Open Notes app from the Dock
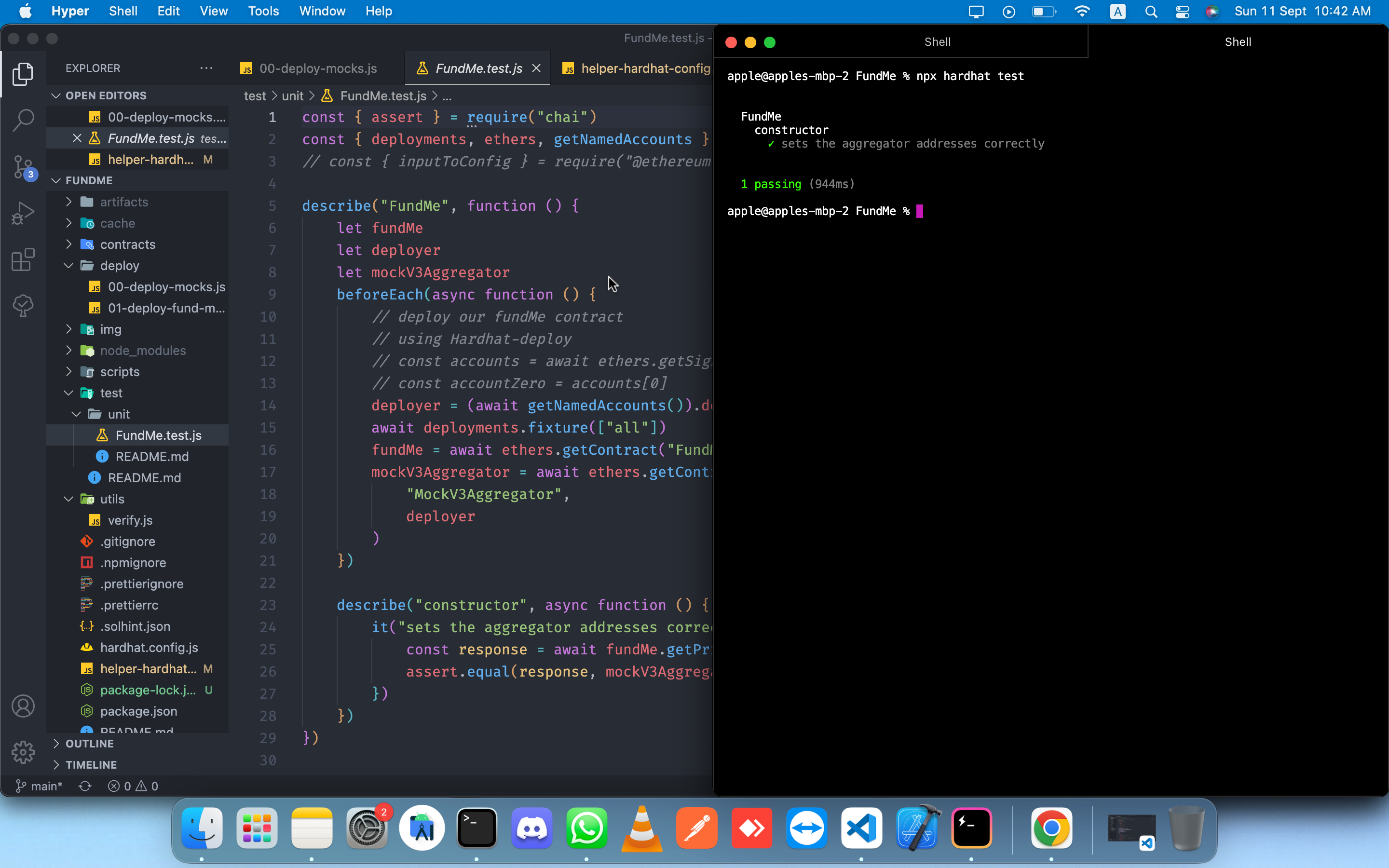Screen dimensions: 1389x868 [x=312, y=828]
